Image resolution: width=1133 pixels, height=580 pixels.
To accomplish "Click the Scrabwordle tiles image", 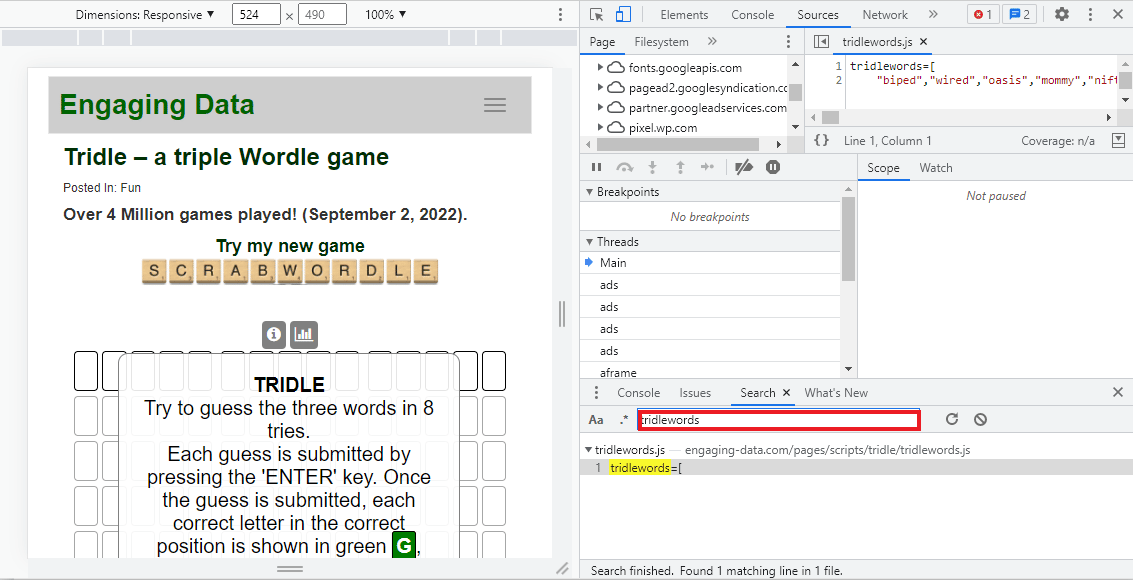I will tap(290, 272).
